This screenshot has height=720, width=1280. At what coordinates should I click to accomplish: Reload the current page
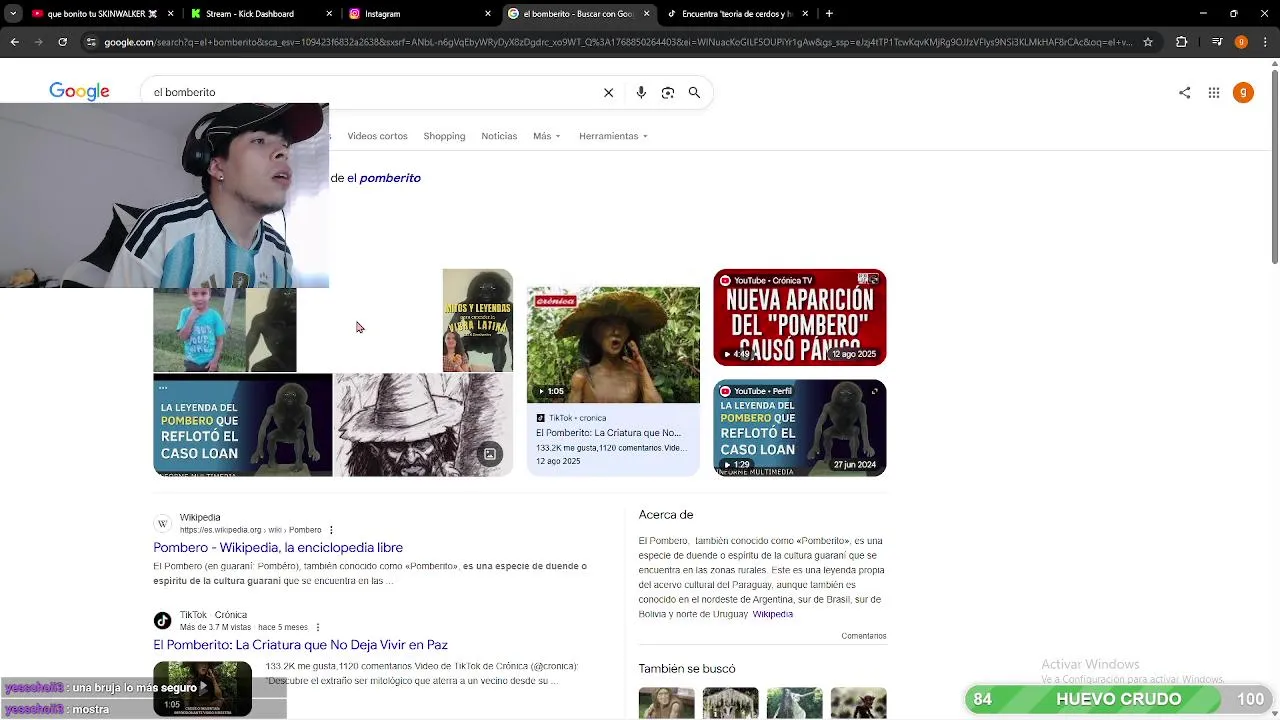point(62,42)
